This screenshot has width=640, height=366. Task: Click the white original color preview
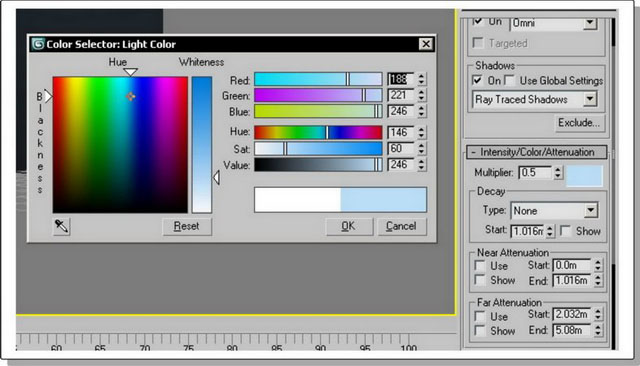coord(298,200)
